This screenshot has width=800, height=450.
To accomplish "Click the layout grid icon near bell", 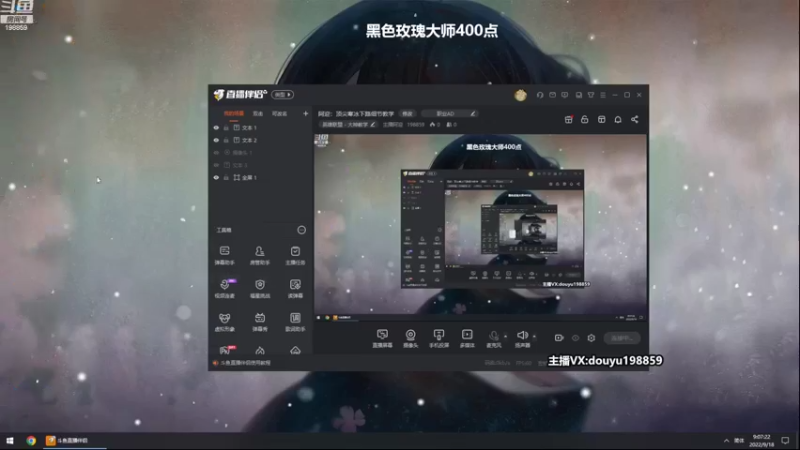I will pyautogui.click(x=602, y=119).
